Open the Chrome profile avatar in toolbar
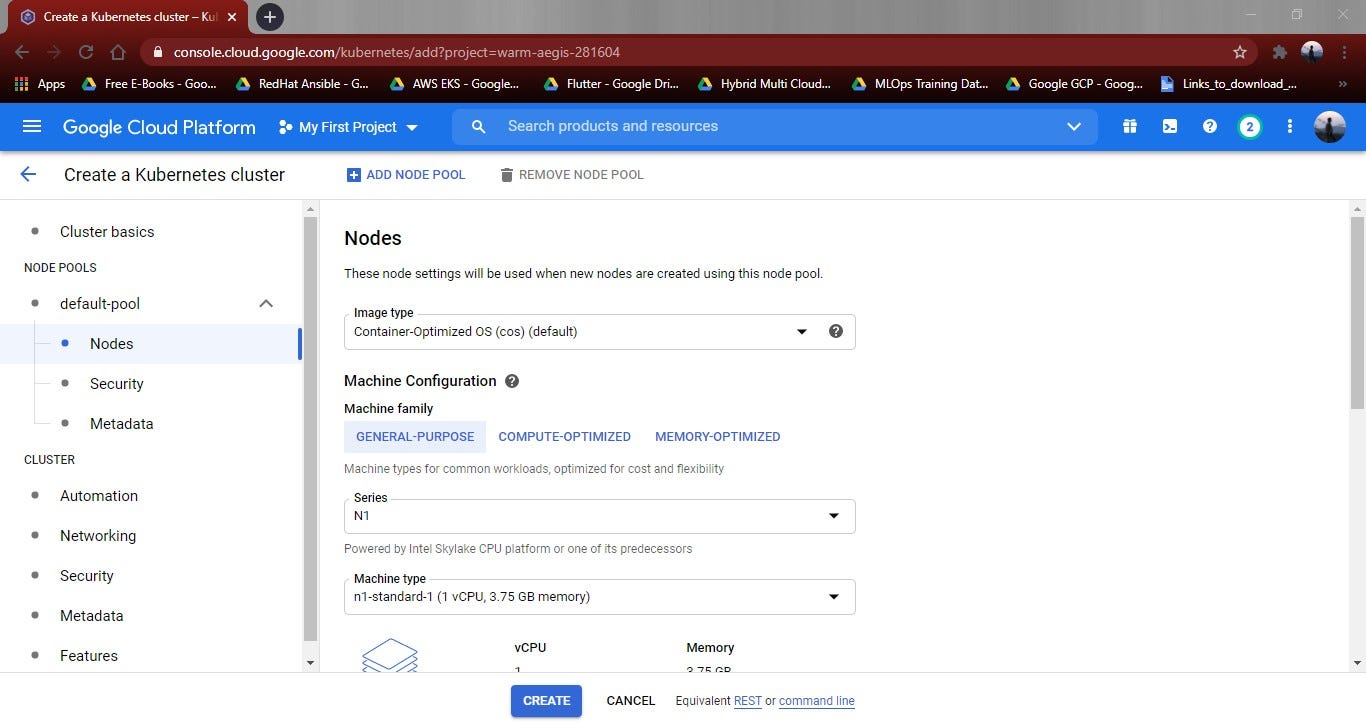 coord(1312,52)
